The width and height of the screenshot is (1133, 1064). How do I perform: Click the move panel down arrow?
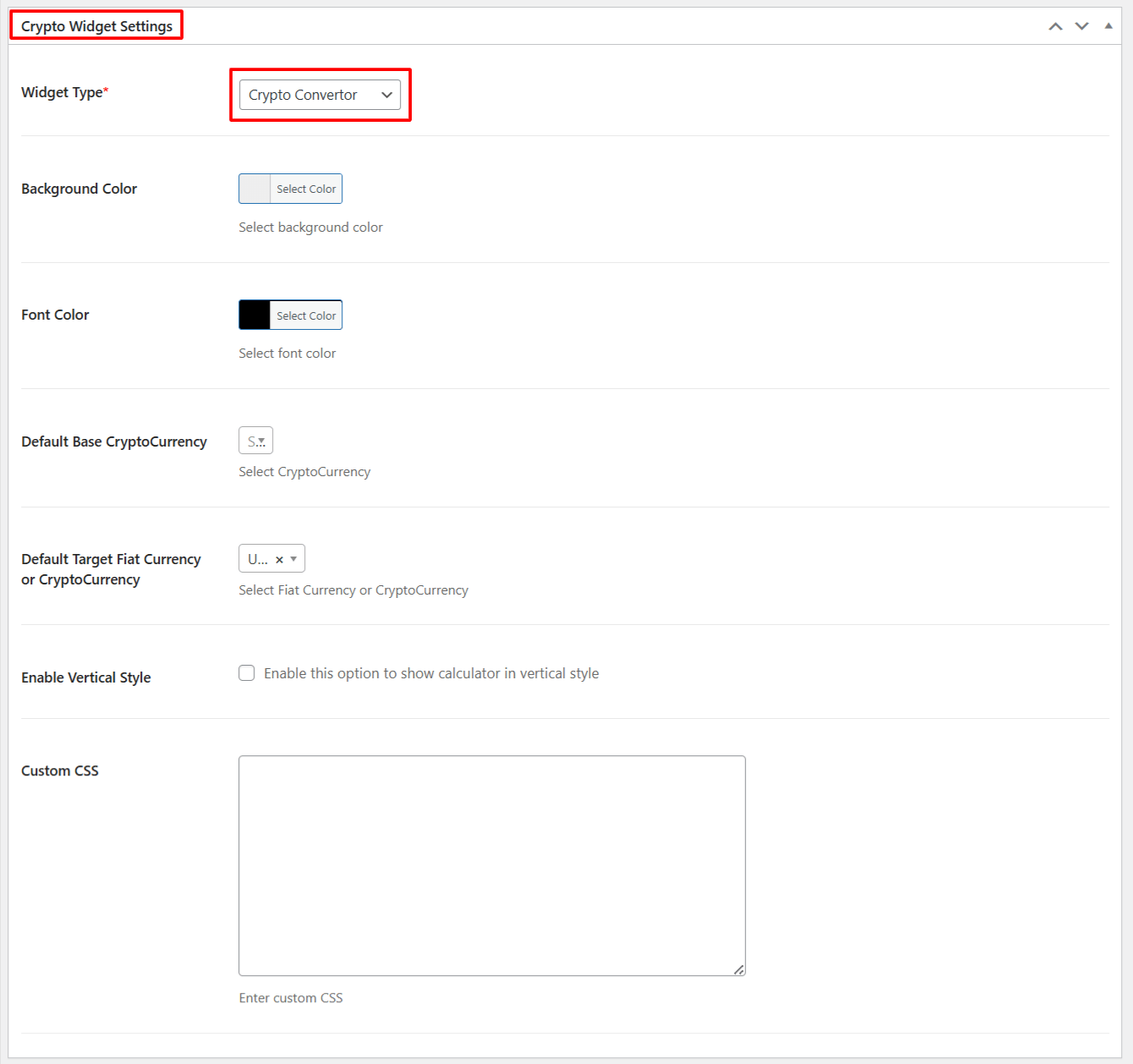point(1081,26)
